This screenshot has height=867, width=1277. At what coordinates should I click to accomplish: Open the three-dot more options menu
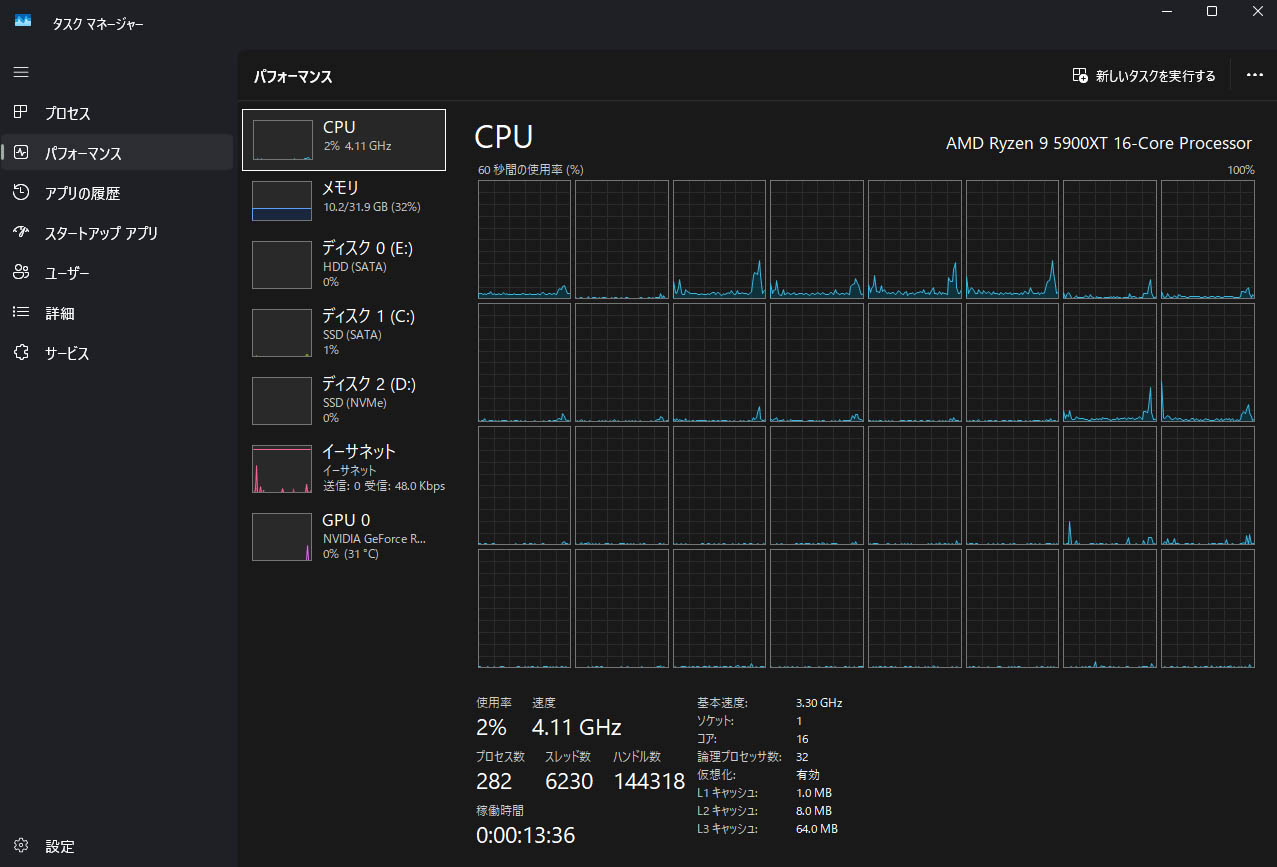1254,75
